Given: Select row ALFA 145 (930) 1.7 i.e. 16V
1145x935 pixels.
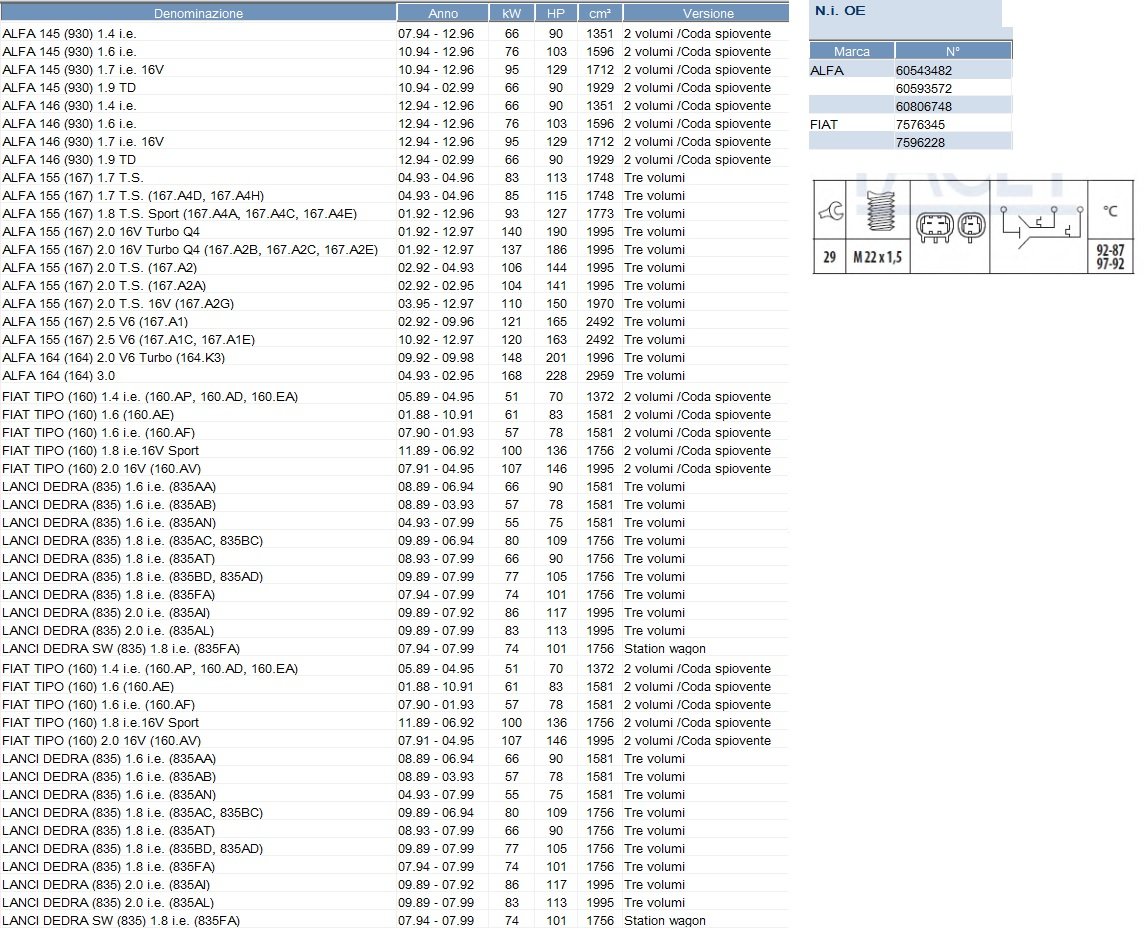Looking at the screenshot, I should tap(394, 69).
